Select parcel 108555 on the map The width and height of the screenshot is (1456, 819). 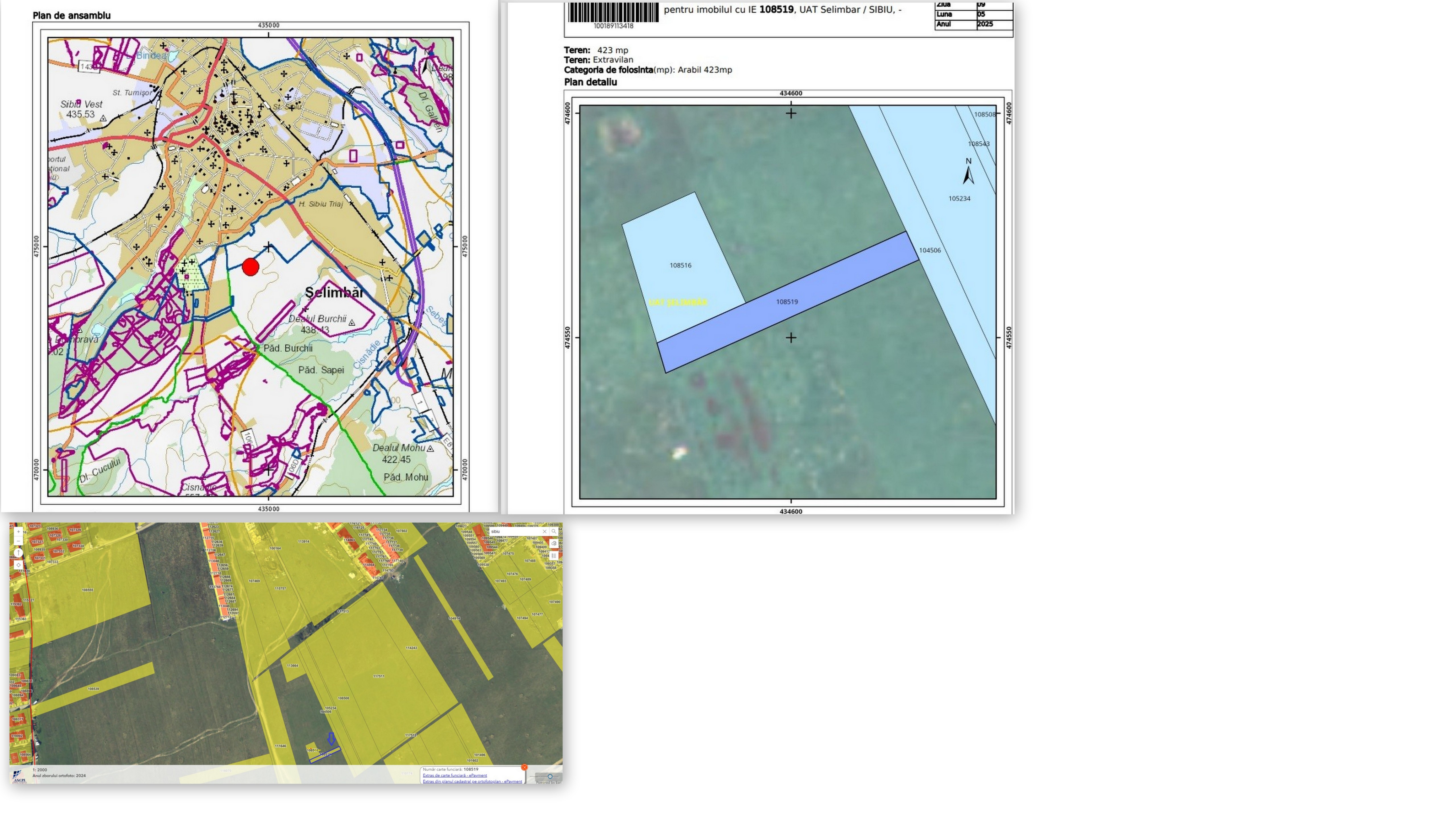coord(88,590)
